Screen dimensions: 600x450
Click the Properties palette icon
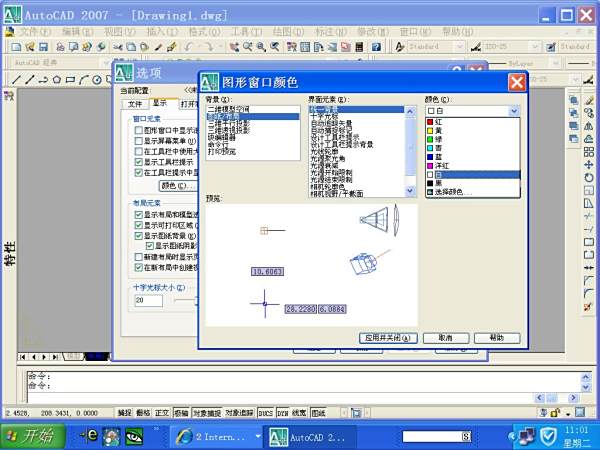(292, 47)
